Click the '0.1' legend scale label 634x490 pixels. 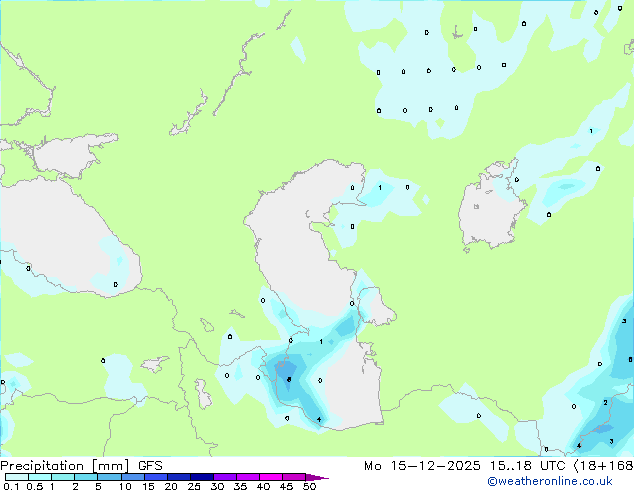pyautogui.click(x=11, y=486)
